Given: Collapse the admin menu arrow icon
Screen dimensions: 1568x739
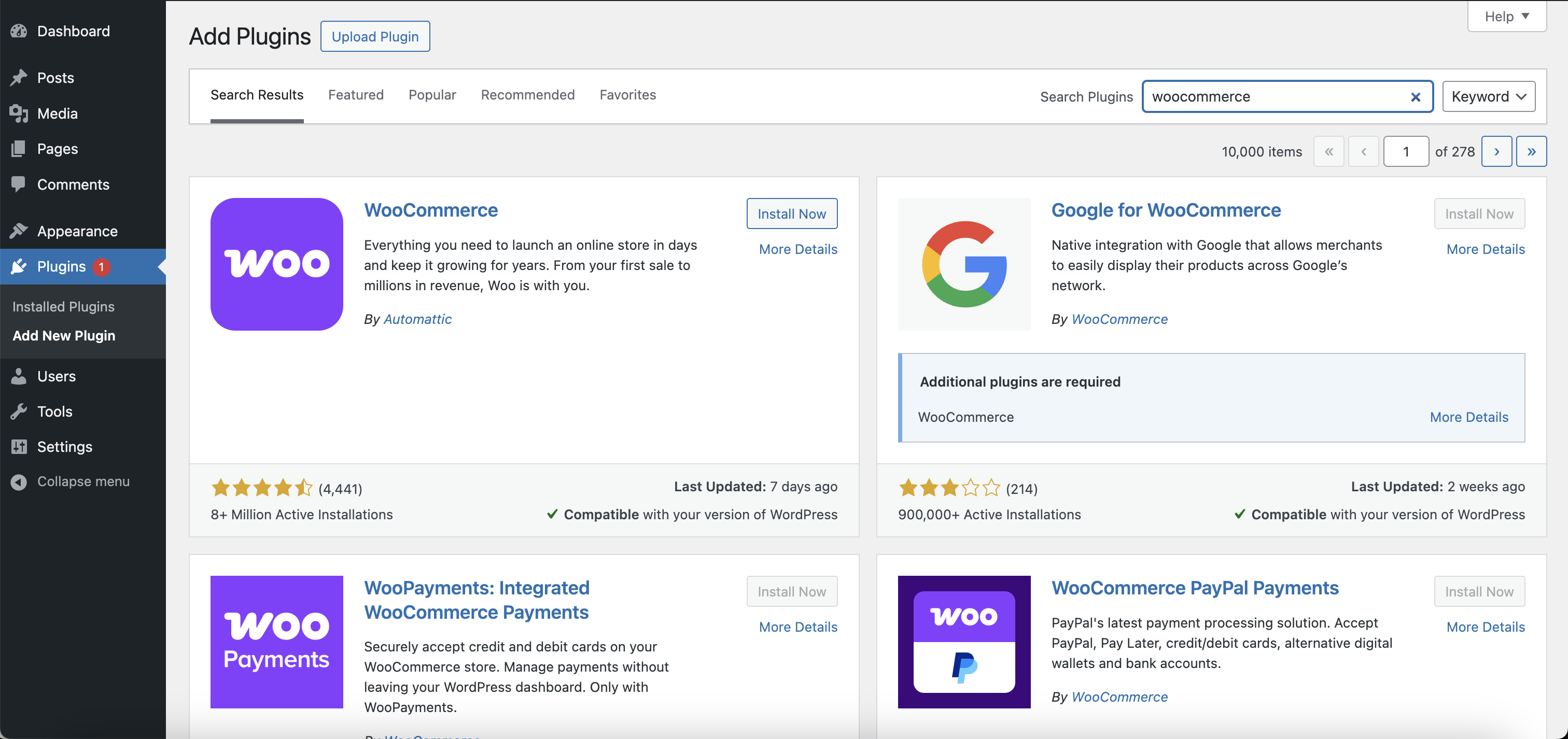Looking at the screenshot, I should pos(19,482).
